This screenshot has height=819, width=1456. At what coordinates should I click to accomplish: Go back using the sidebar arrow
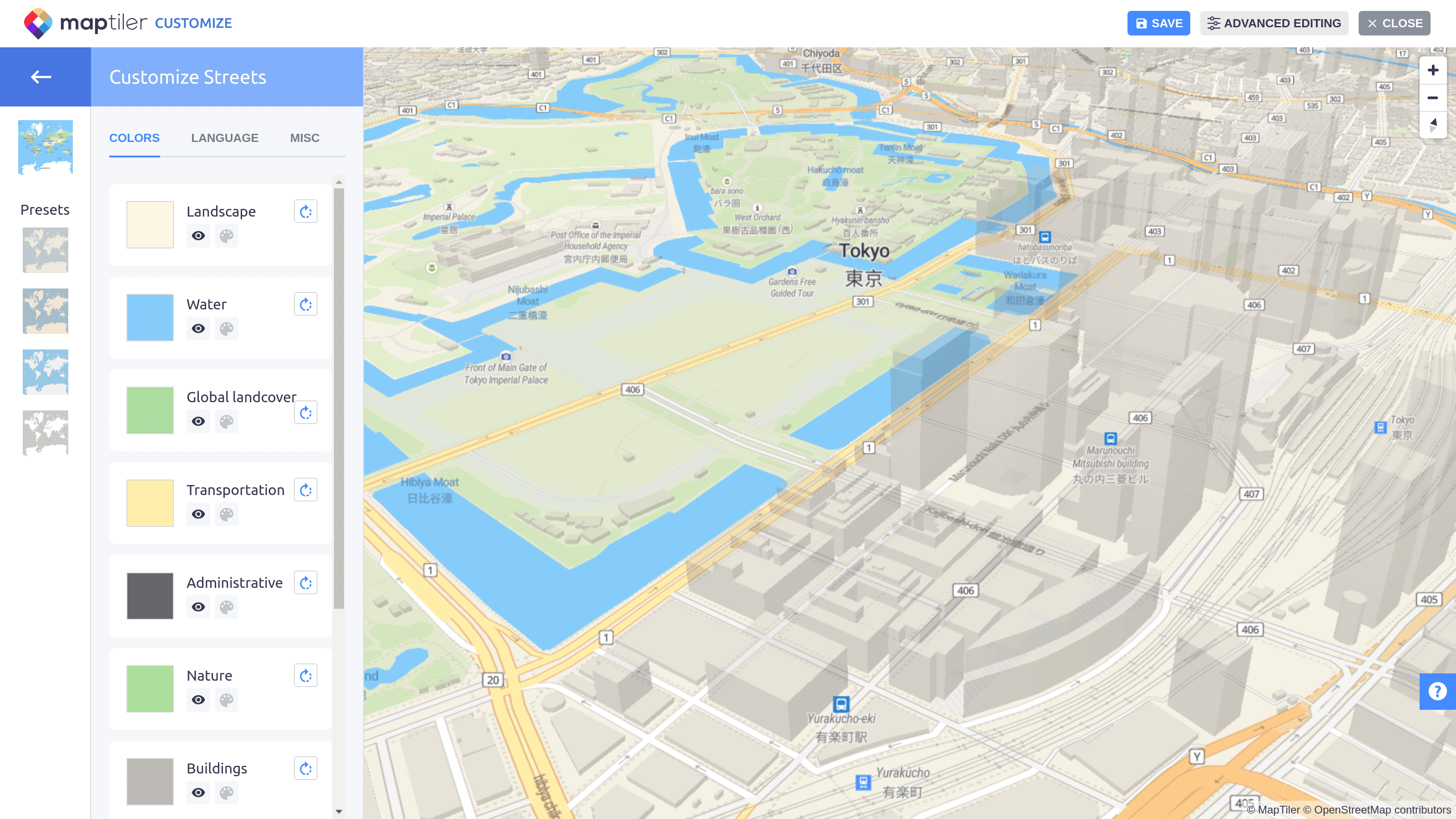coord(40,77)
